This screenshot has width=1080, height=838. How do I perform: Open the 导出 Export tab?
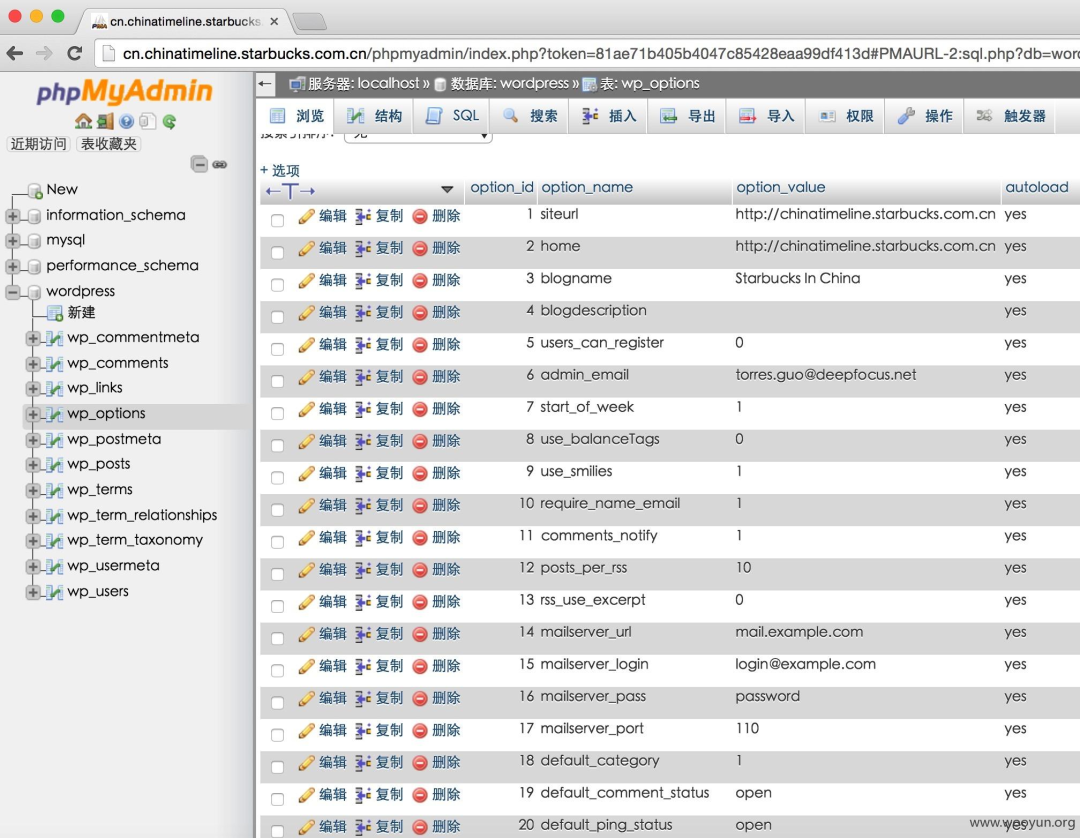tap(687, 116)
